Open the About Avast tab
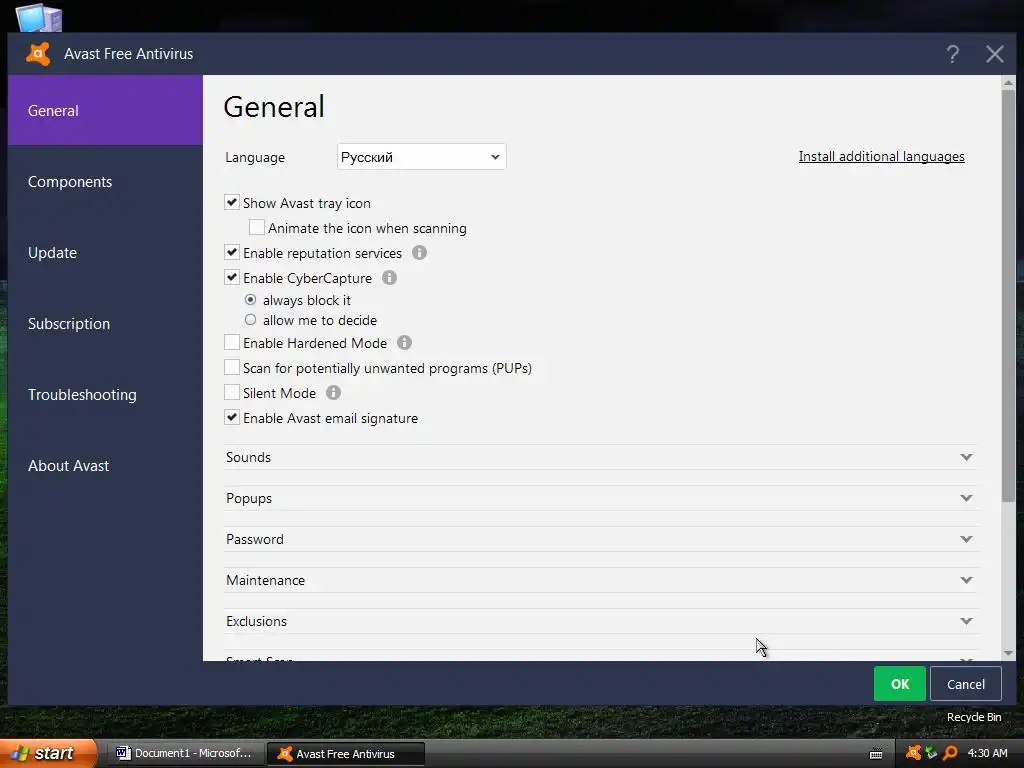The image size is (1024, 768). pyautogui.click(x=105, y=466)
